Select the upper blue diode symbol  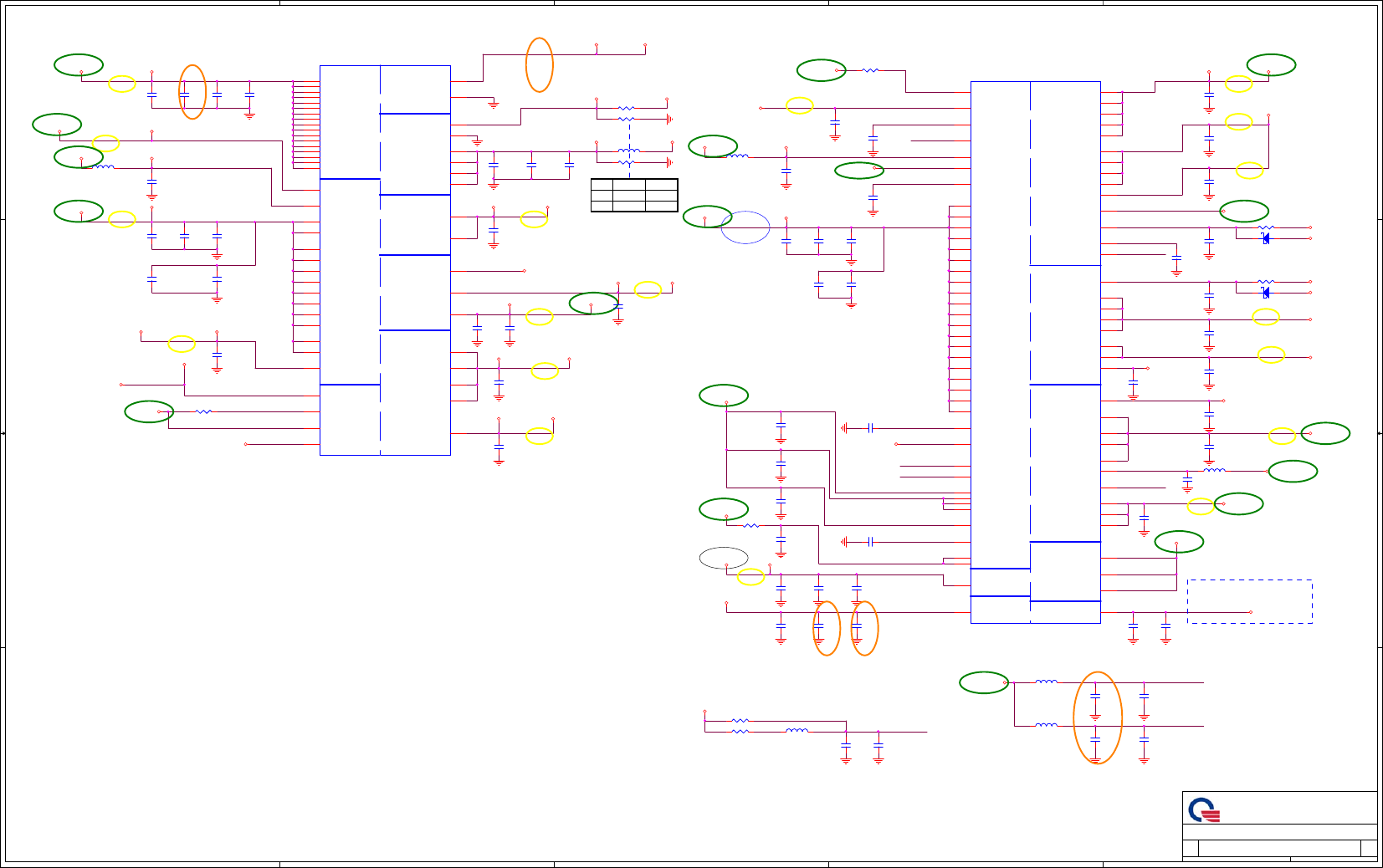[1266, 238]
